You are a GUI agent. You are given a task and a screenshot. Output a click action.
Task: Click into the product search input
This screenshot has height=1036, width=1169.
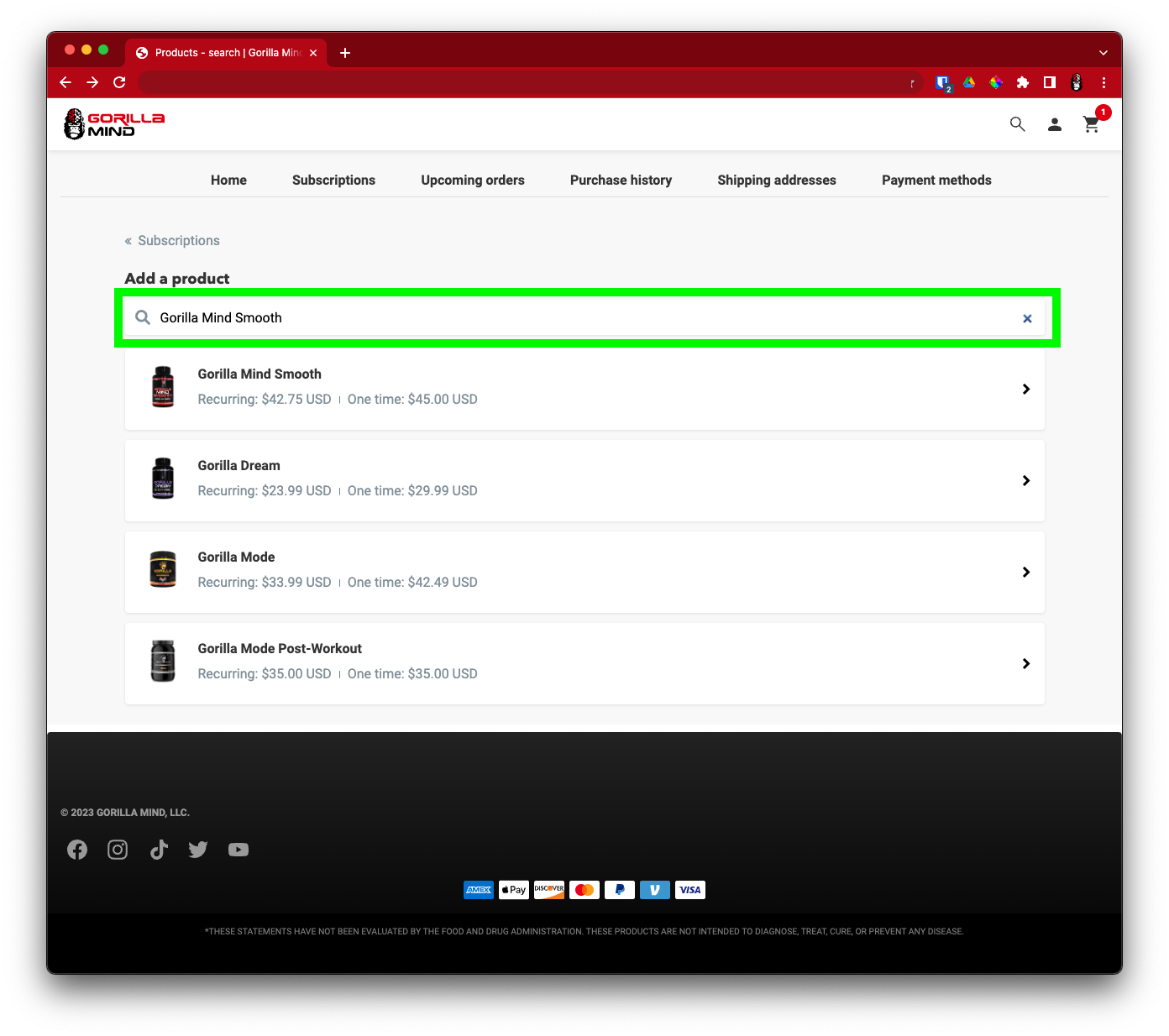(x=579, y=317)
